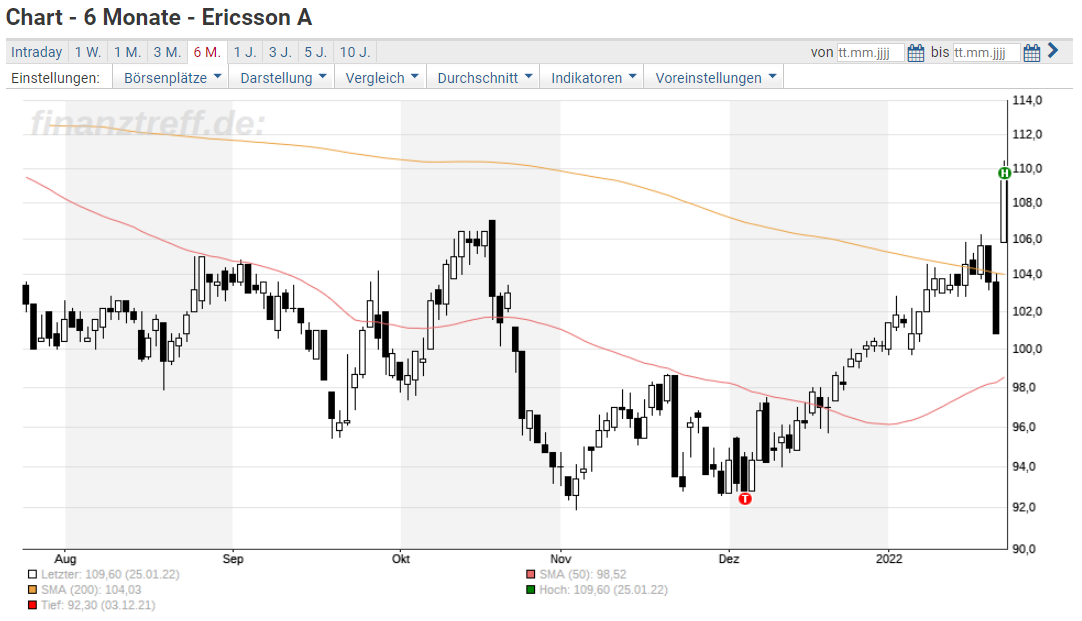Click the 112,0 price axis label

[x=1027, y=135]
